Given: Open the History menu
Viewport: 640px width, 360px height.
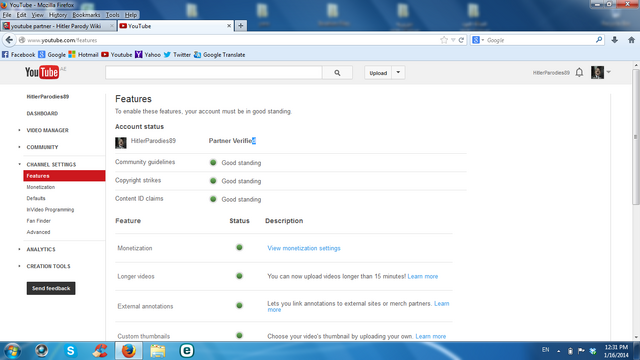Looking at the screenshot, I should [58, 15].
